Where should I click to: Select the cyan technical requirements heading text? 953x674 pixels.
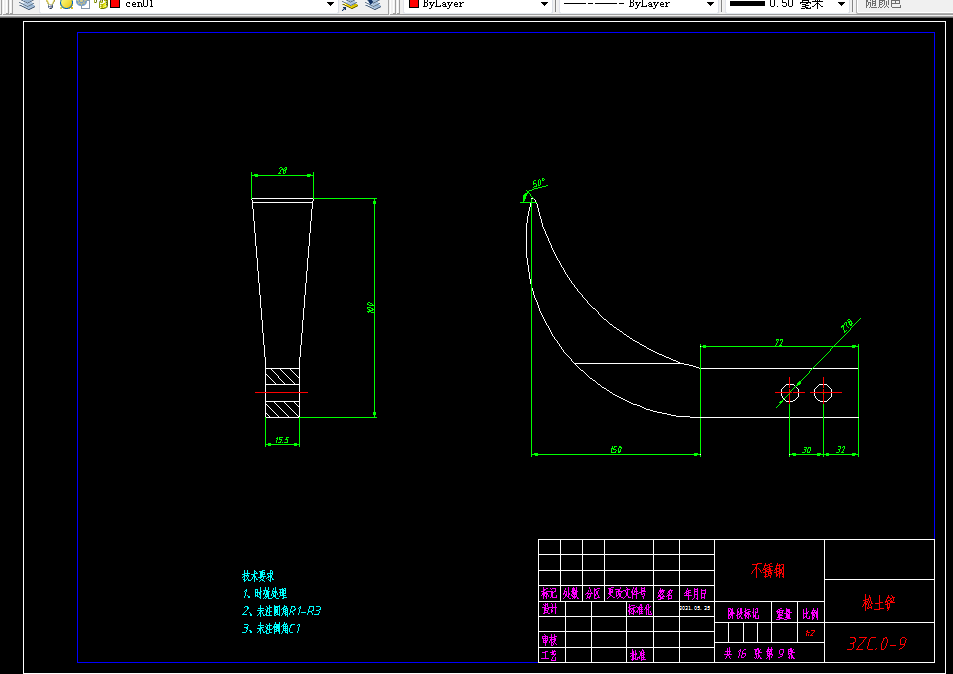pos(258,576)
